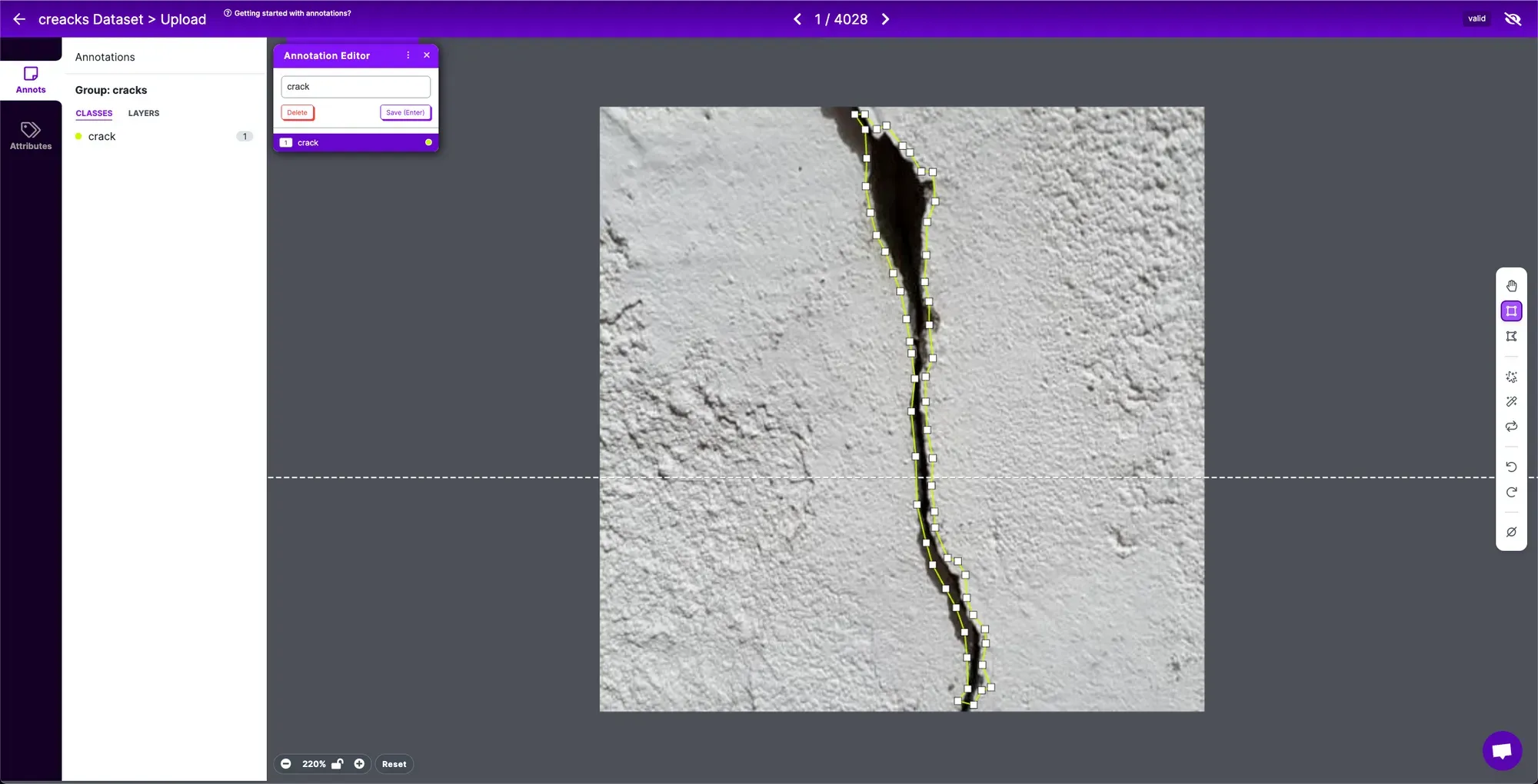The width and height of the screenshot is (1538, 784).
Task: Activate the smart polygon tool
Action: pyautogui.click(x=1511, y=377)
